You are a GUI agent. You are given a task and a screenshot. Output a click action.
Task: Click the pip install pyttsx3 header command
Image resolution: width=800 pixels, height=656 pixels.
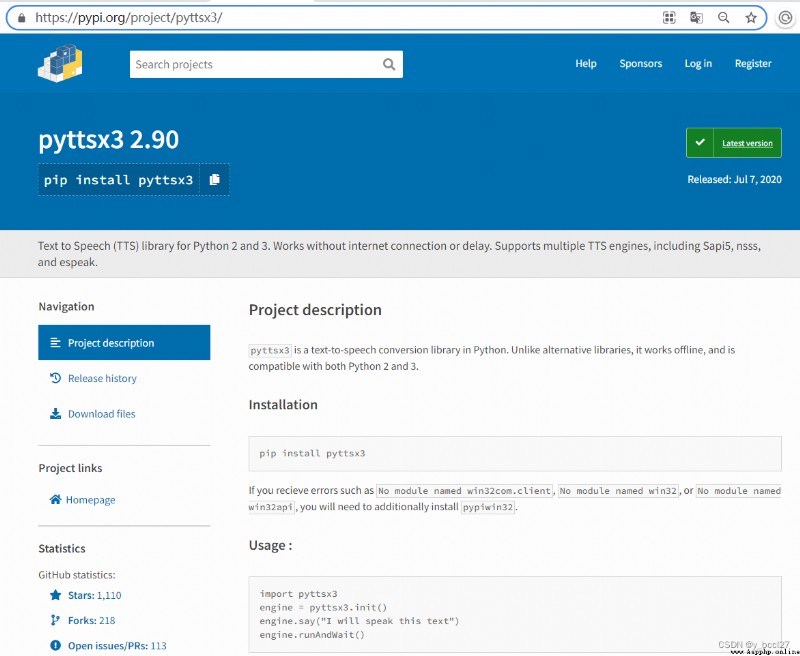[x=118, y=180]
